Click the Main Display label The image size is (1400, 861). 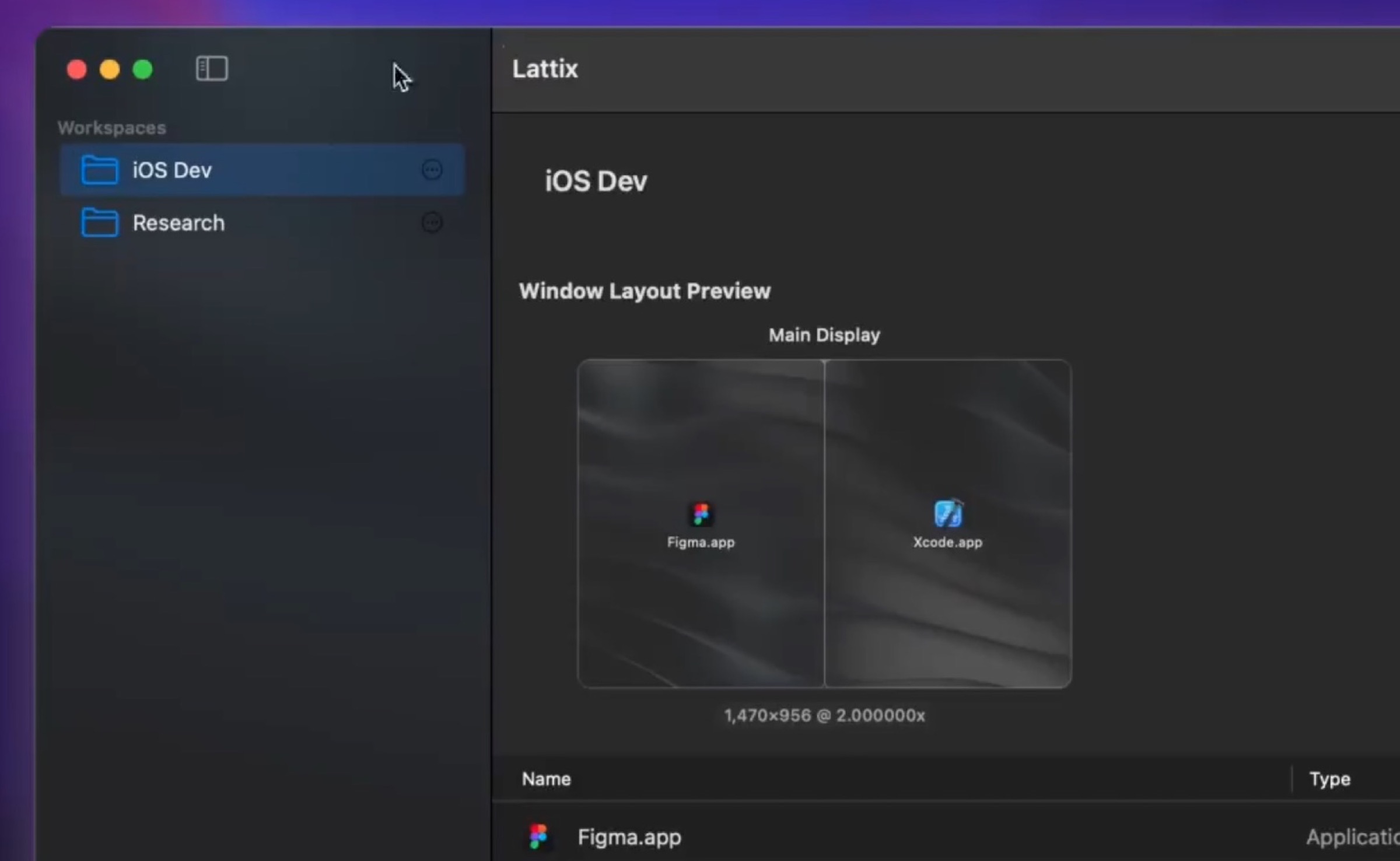pos(824,335)
